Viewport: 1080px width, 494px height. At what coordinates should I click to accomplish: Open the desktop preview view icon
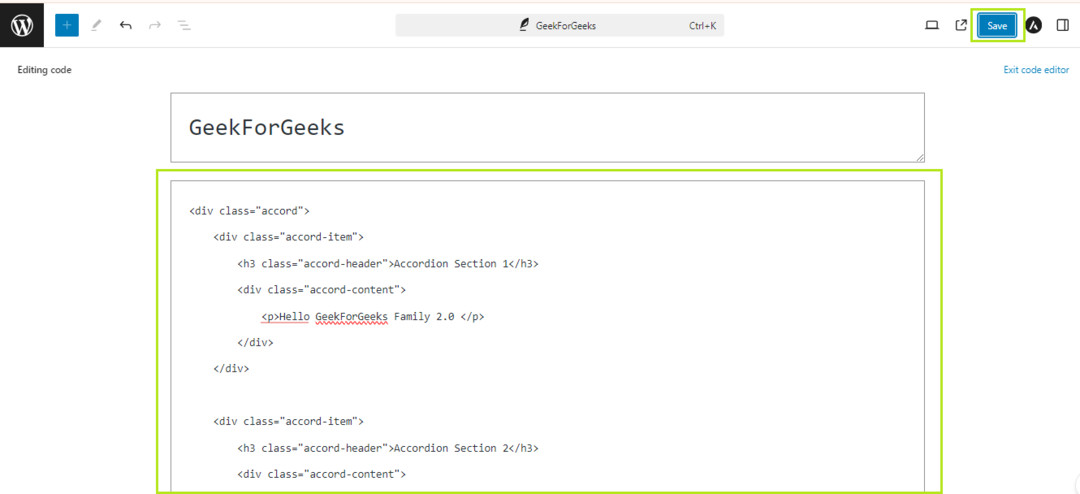pos(932,25)
